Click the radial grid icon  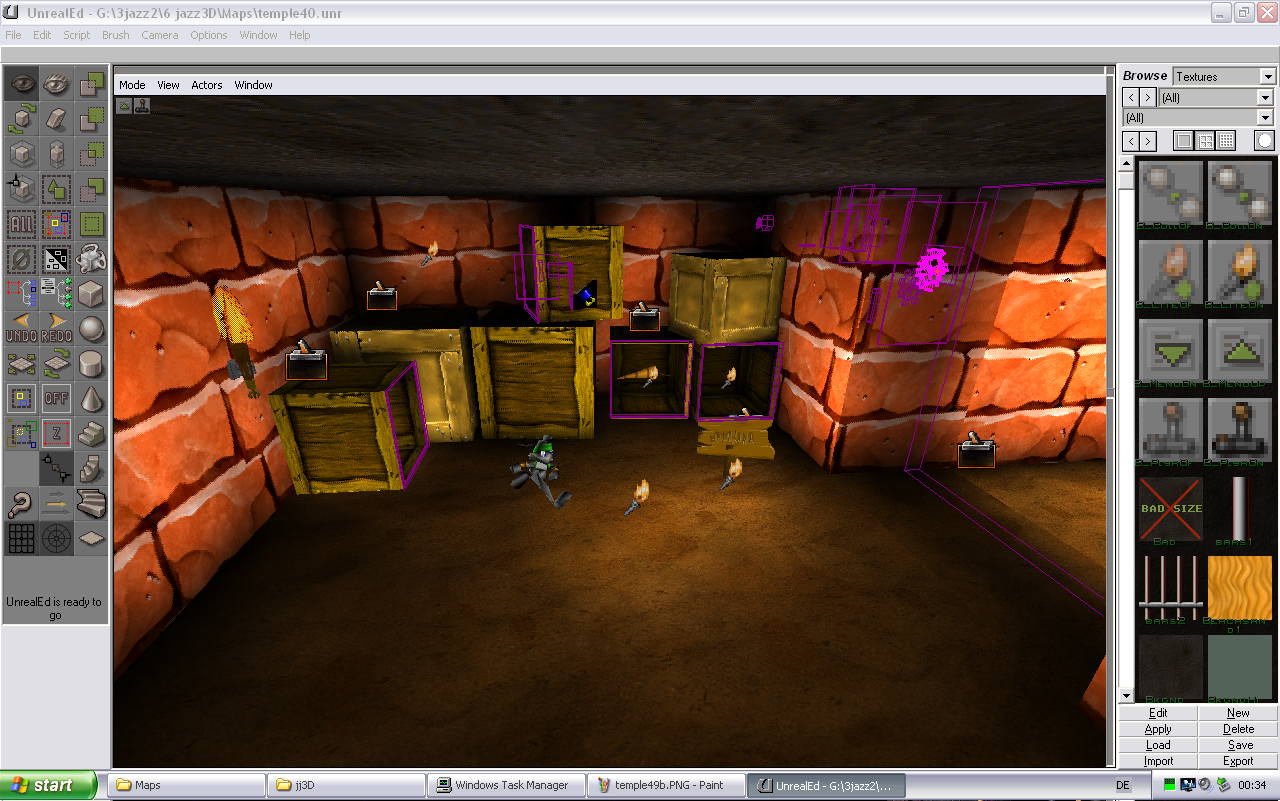click(x=57, y=539)
